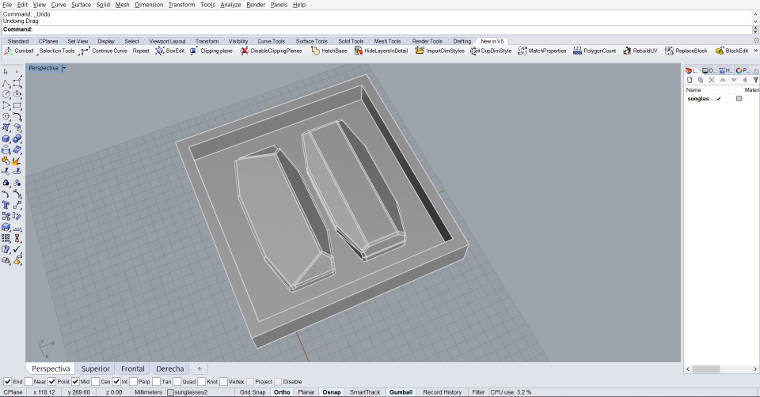The image size is (760, 397).
Task: Select the rectangle tool in sidebar
Action: click(x=17, y=105)
